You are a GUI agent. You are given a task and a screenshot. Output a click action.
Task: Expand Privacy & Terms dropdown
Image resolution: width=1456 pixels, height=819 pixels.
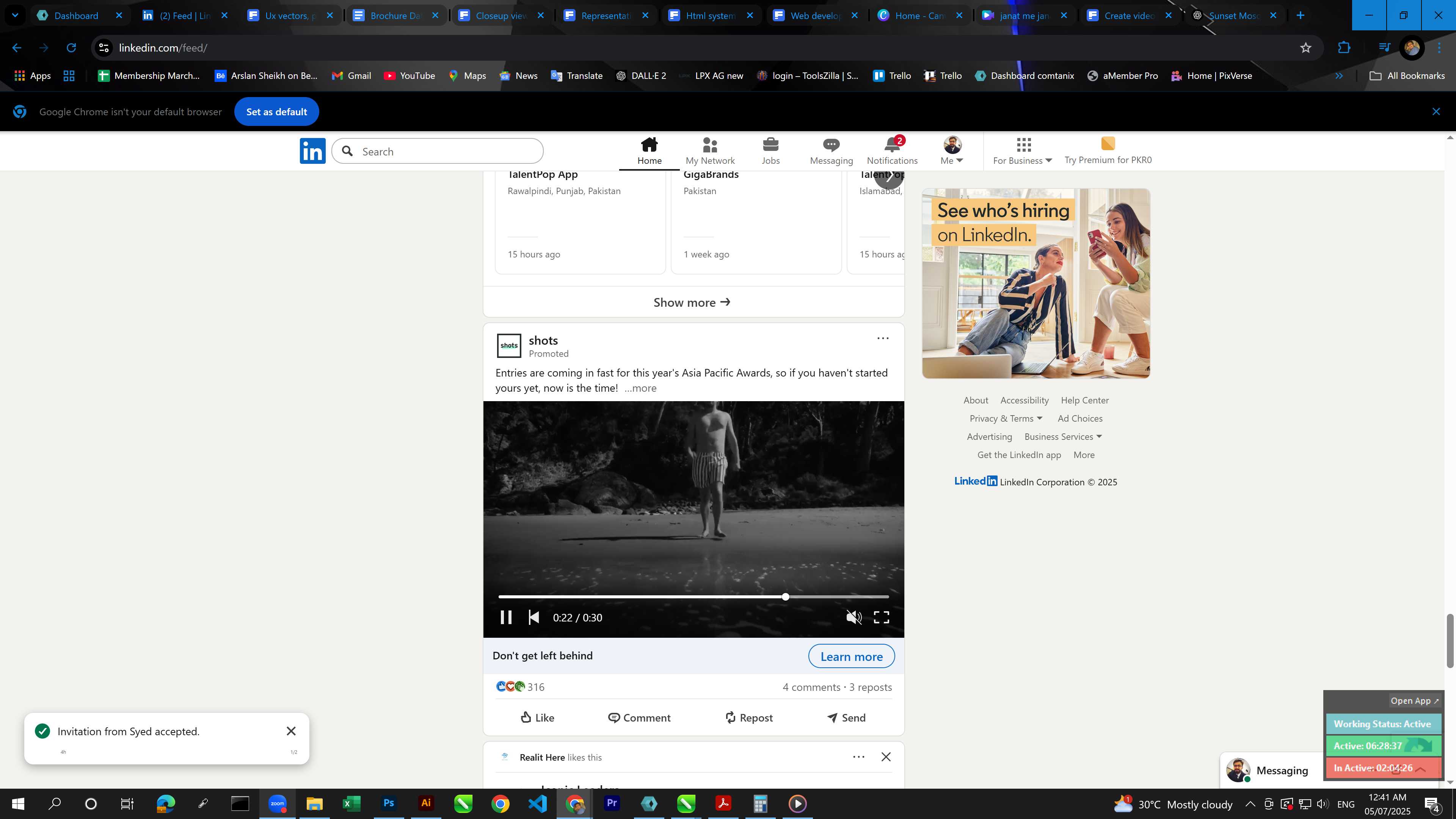point(1006,419)
